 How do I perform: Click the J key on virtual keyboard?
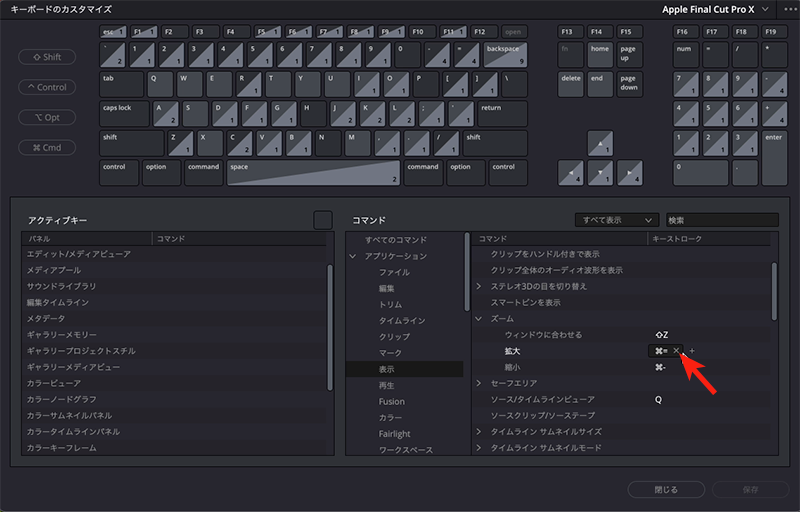(343, 114)
